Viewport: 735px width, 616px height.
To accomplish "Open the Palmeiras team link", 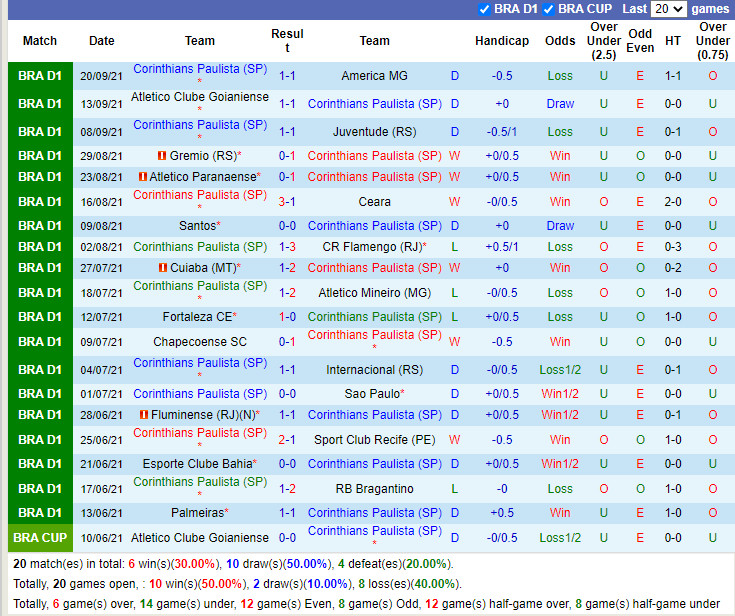I will 196,513.
